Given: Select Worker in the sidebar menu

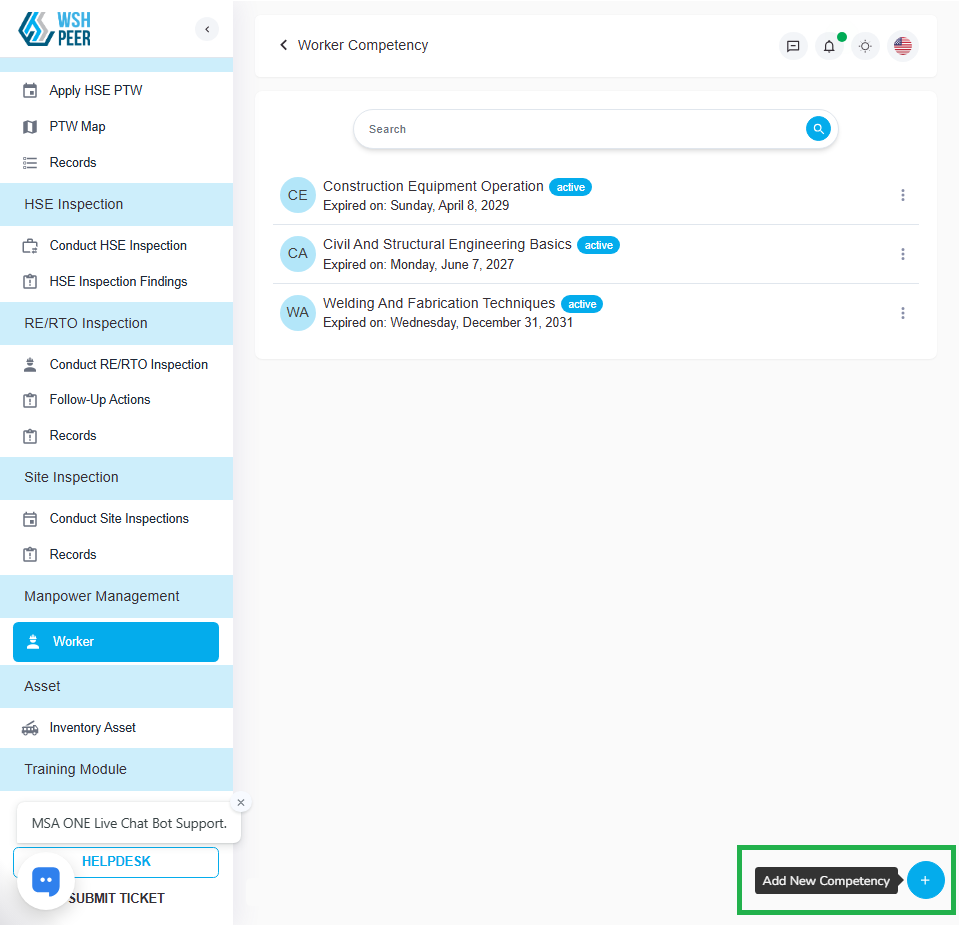Looking at the screenshot, I should point(116,642).
